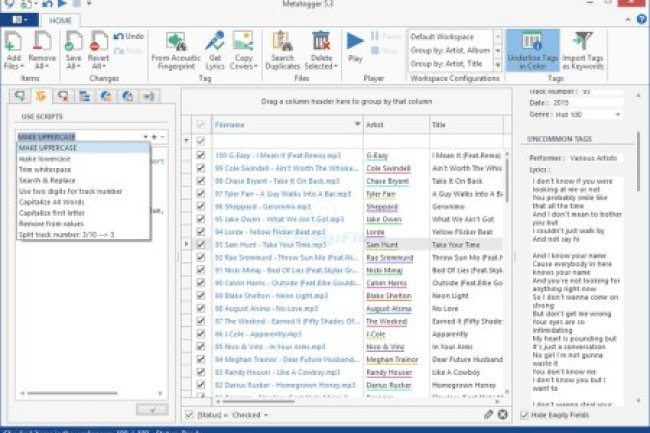650x433 pixels.
Task: Expand the Status Checked filter dropdown arrow
Action: [x=266, y=415]
